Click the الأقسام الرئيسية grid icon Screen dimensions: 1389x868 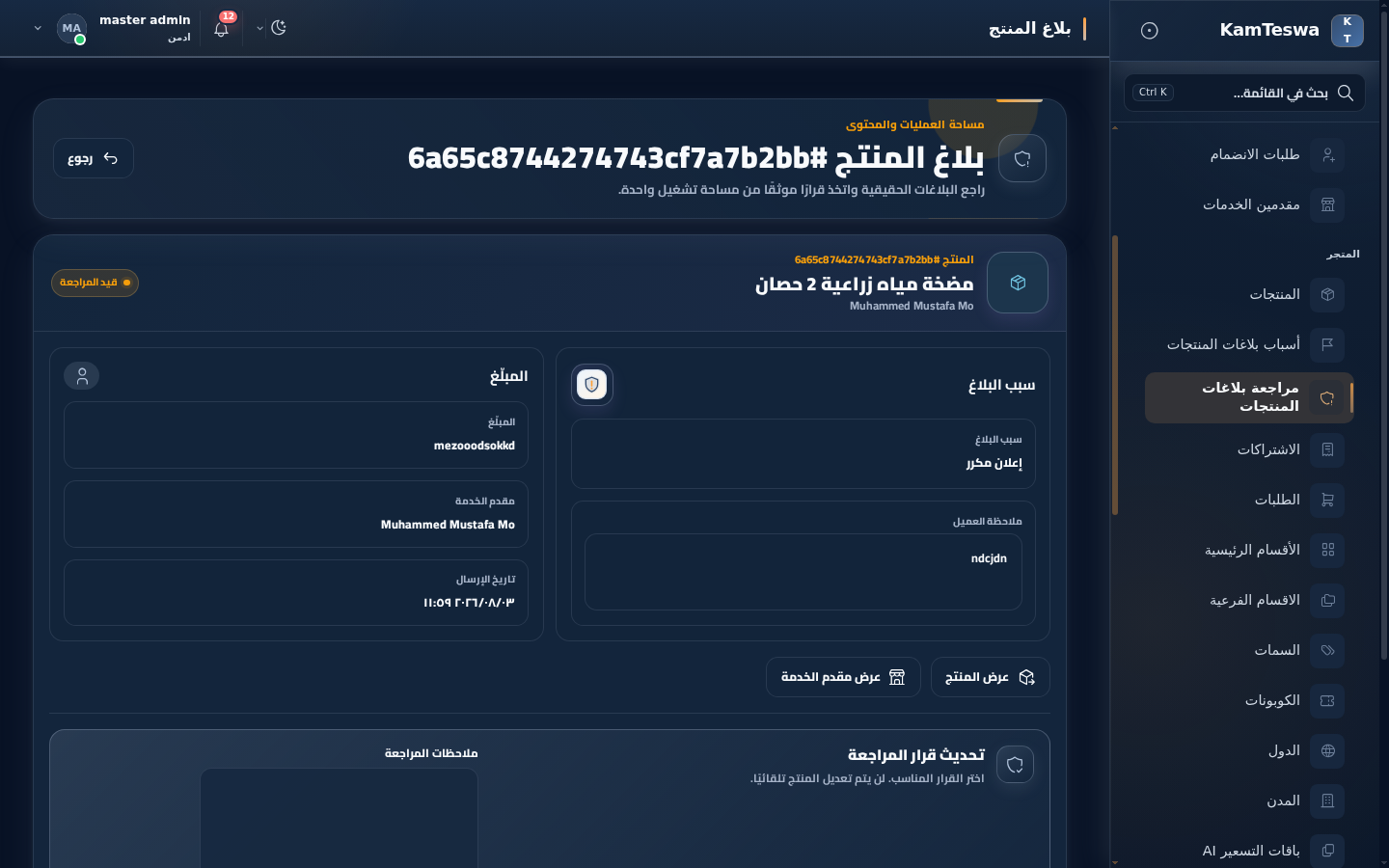pos(1327,550)
